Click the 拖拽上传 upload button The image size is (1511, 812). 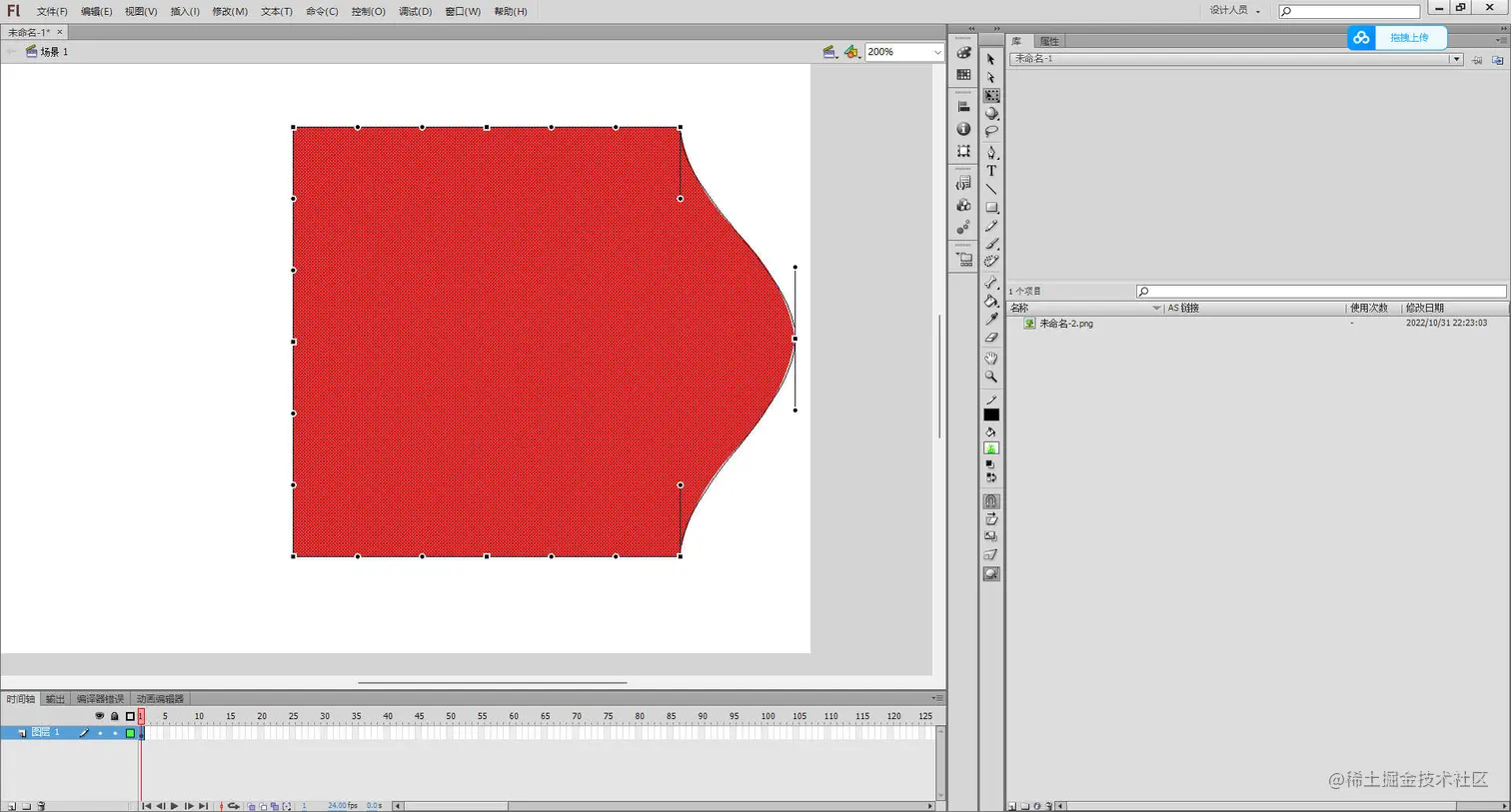click(1410, 37)
